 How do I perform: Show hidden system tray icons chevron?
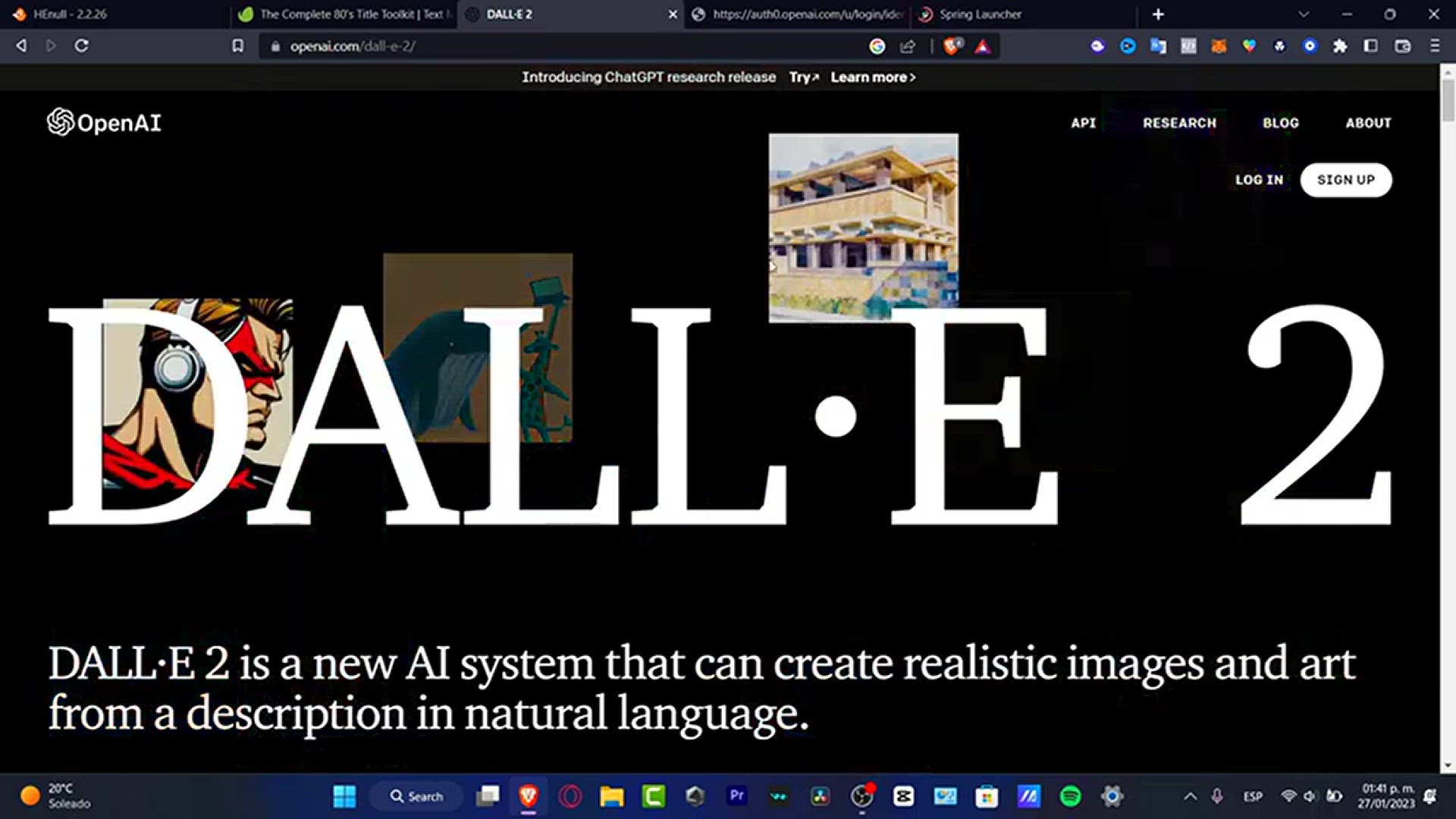coord(1191,796)
